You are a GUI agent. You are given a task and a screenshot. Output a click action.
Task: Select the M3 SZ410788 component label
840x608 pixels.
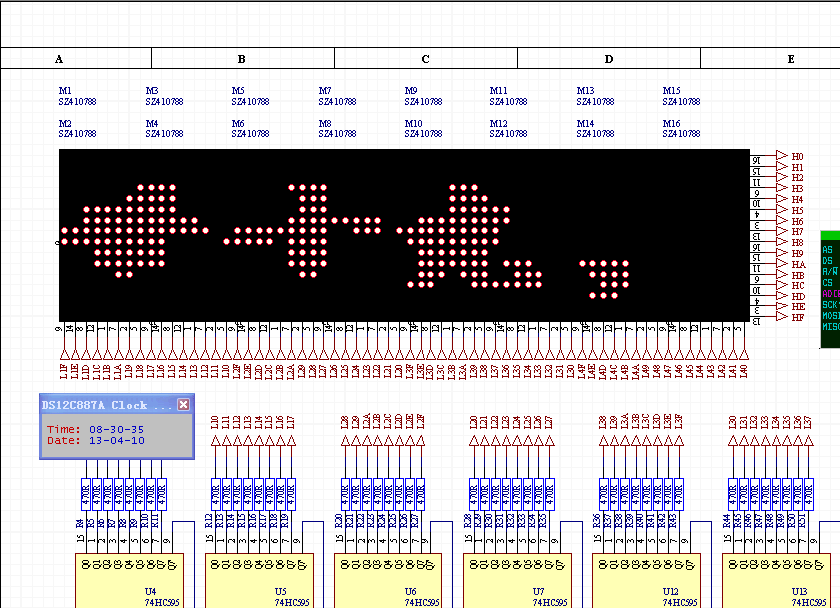164,96
